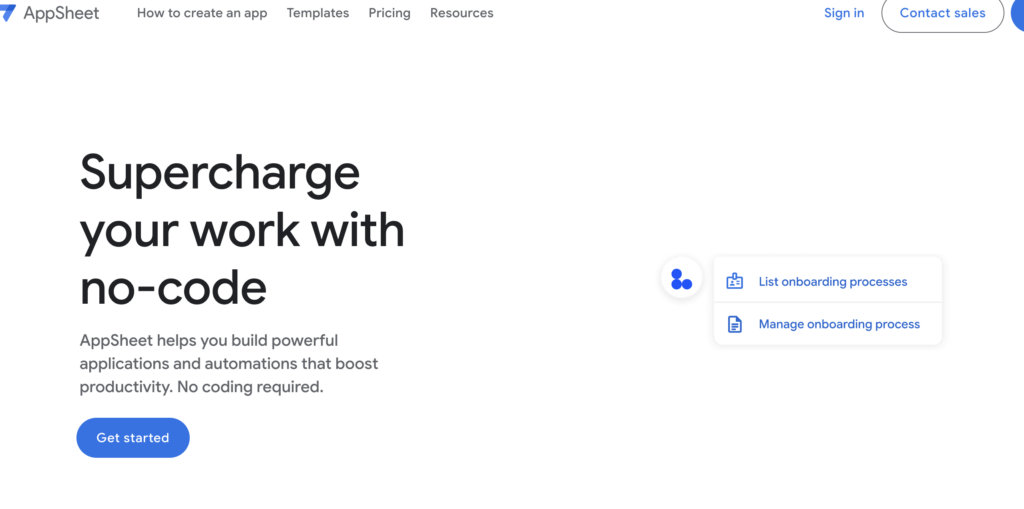Select List onboarding processes option
Image resolution: width=1024 pixels, height=509 pixels.
click(832, 282)
